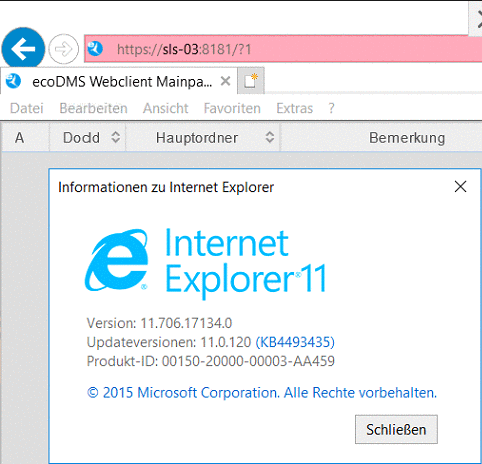This screenshot has width=482, height=464.
Task: Click the ecoDMS site icon in address bar
Action: [95, 49]
